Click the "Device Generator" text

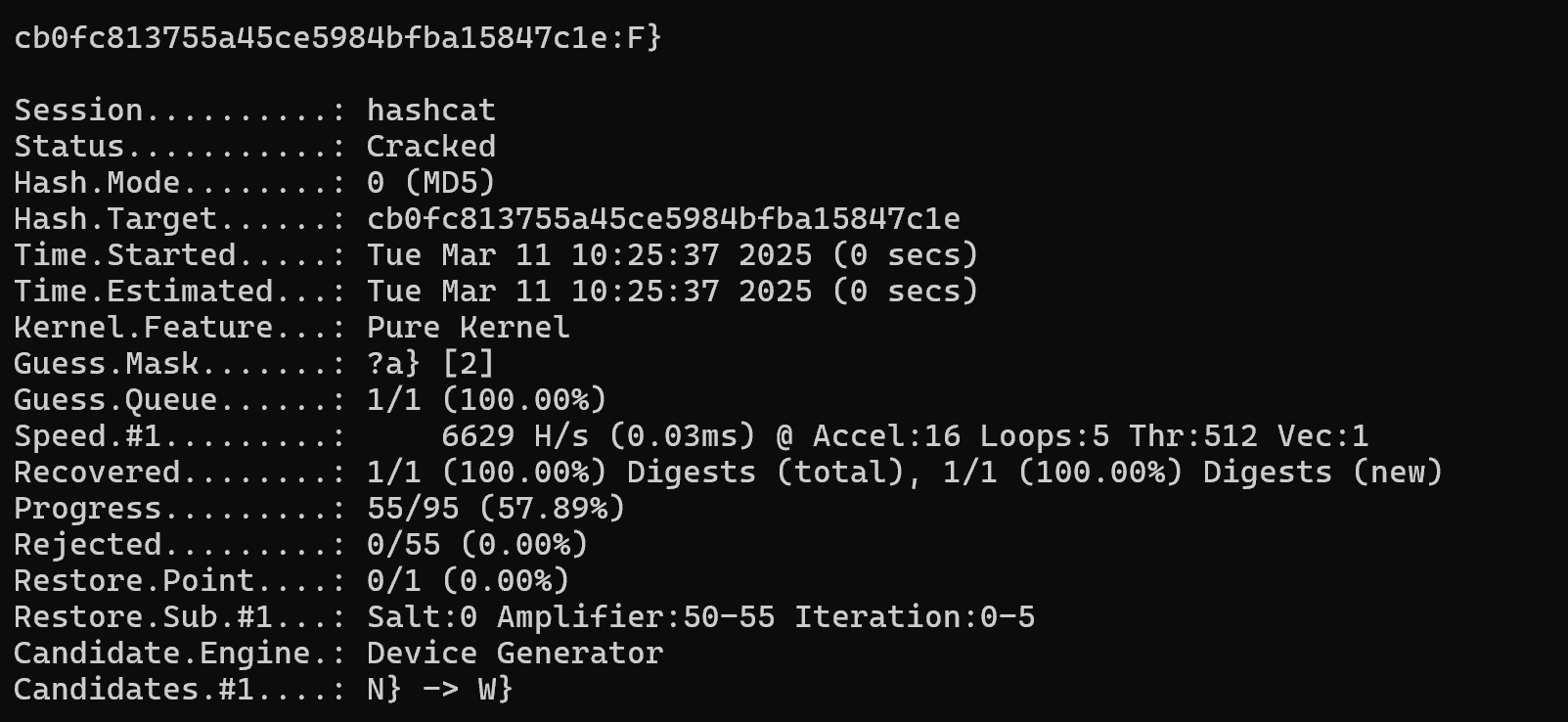pos(515,654)
